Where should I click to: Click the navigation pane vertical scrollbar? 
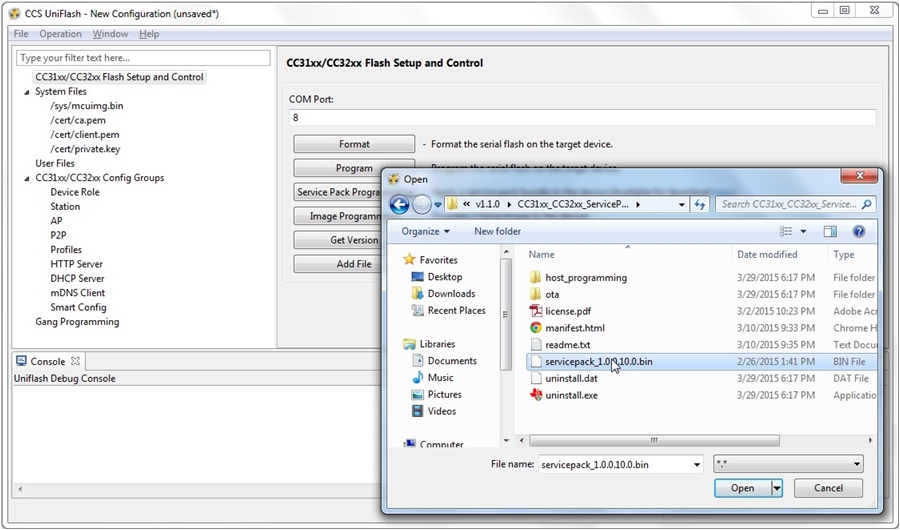506,314
